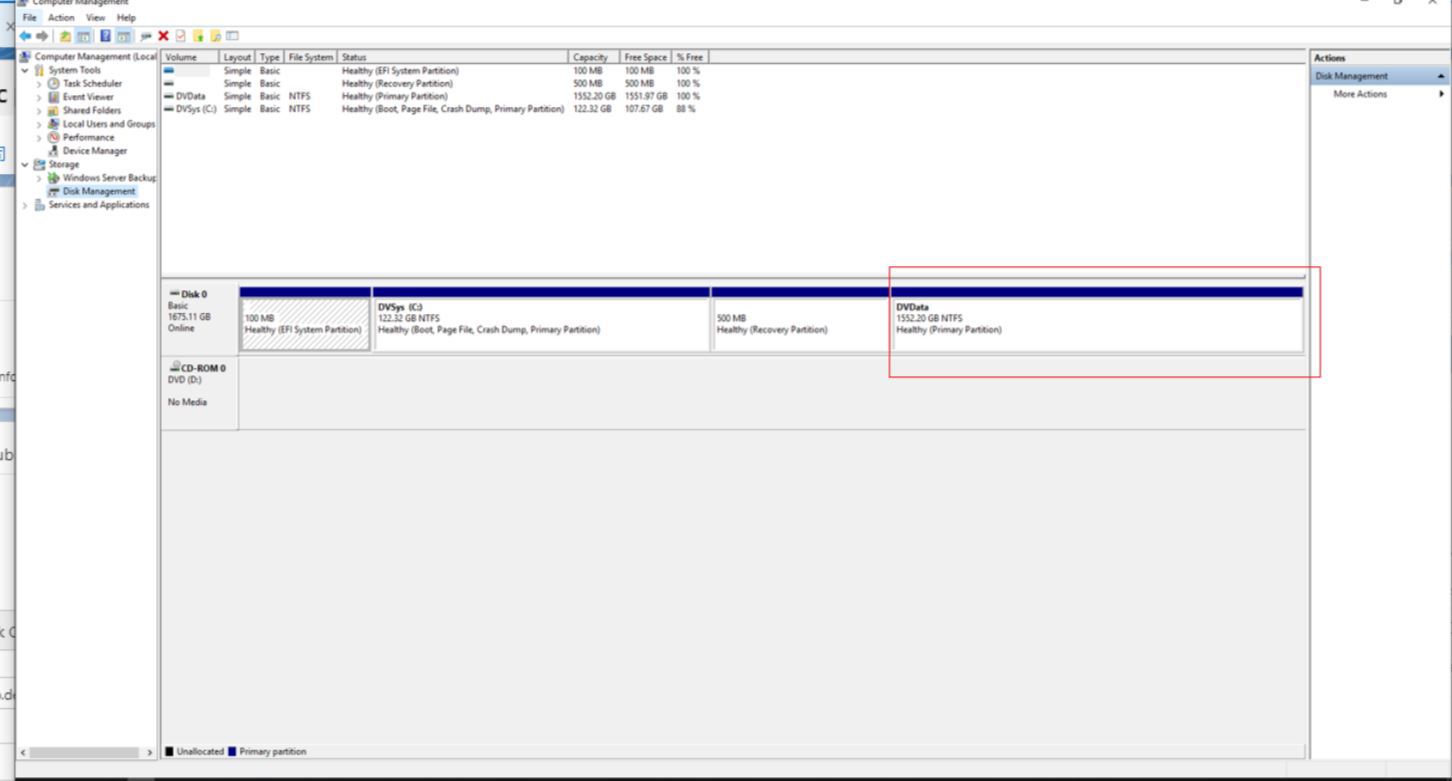The height and width of the screenshot is (781, 1452).
Task: Select the DVSys (C:) volume row
Action: click(434, 109)
